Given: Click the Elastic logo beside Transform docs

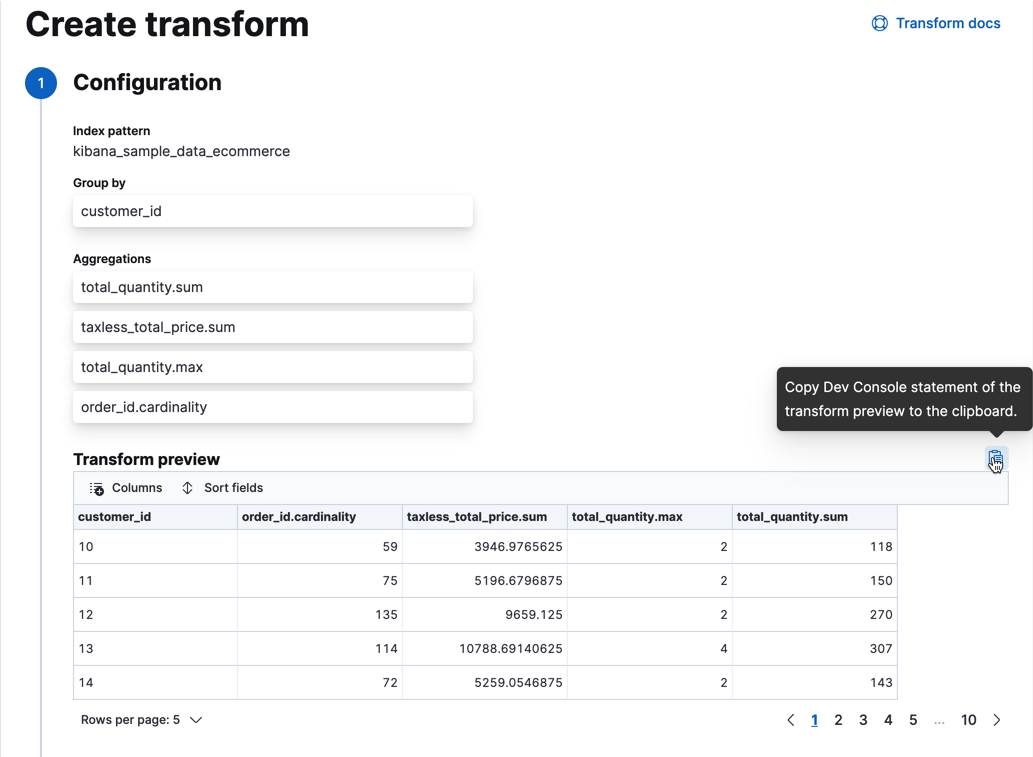Looking at the screenshot, I should (879, 22).
